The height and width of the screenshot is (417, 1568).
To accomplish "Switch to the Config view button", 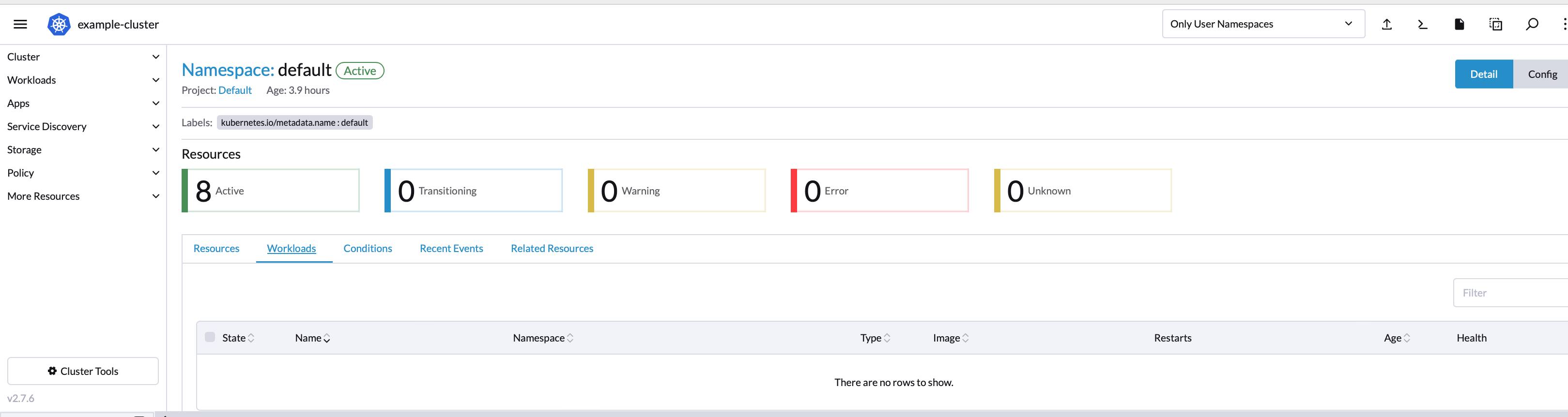I will pyautogui.click(x=1542, y=74).
